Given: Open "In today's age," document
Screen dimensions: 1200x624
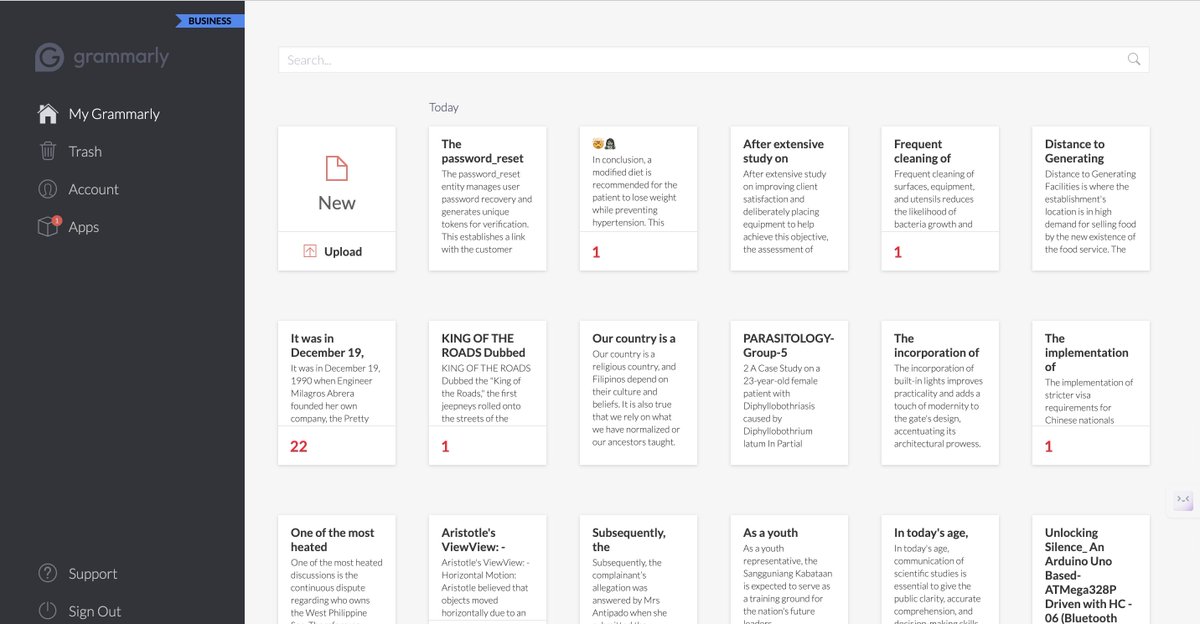Looking at the screenshot, I should 940,570.
